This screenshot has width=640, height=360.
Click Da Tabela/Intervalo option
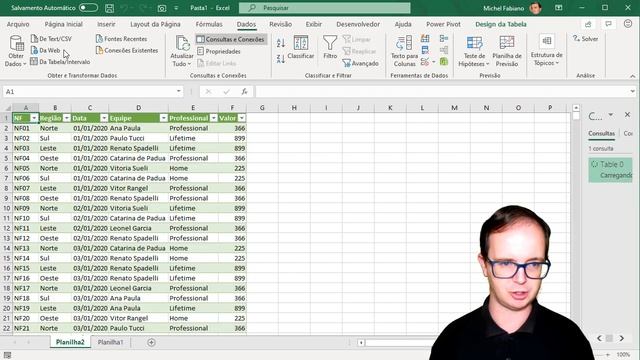(x=60, y=62)
